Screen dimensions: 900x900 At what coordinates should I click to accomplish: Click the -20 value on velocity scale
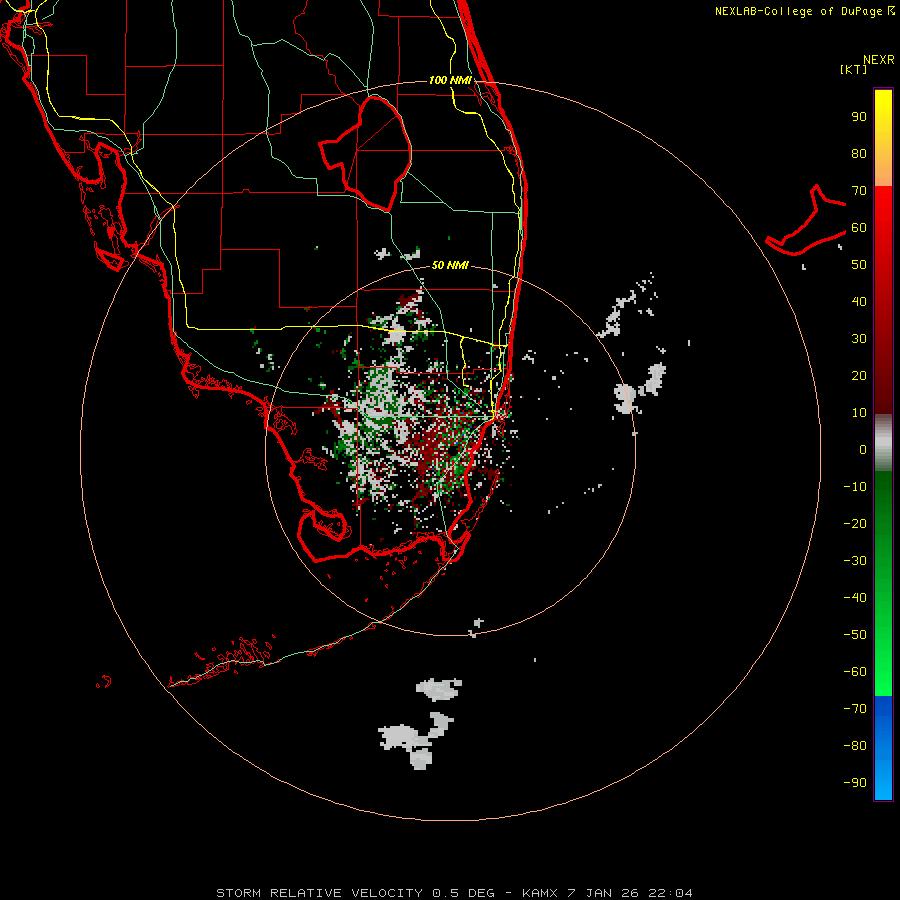(x=855, y=524)
